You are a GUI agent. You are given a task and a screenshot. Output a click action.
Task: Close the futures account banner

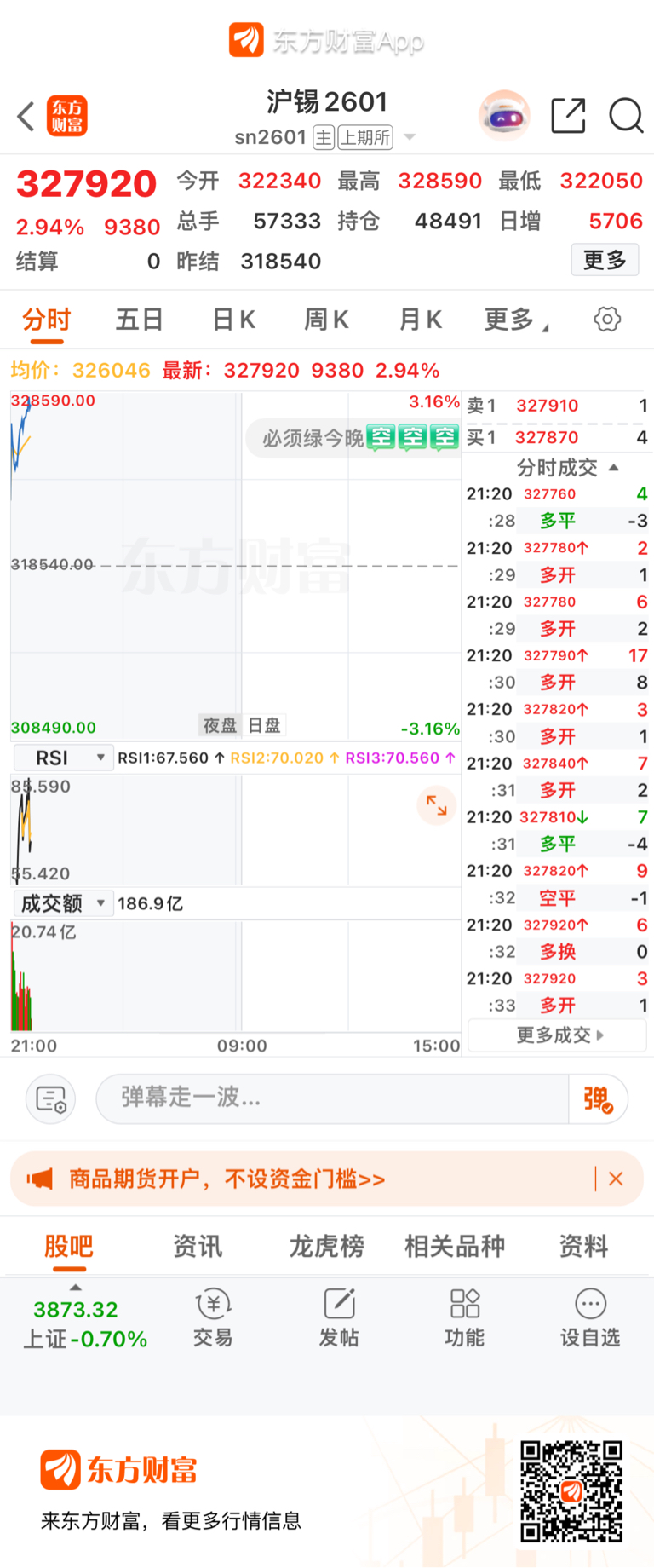click(616, 1179)
